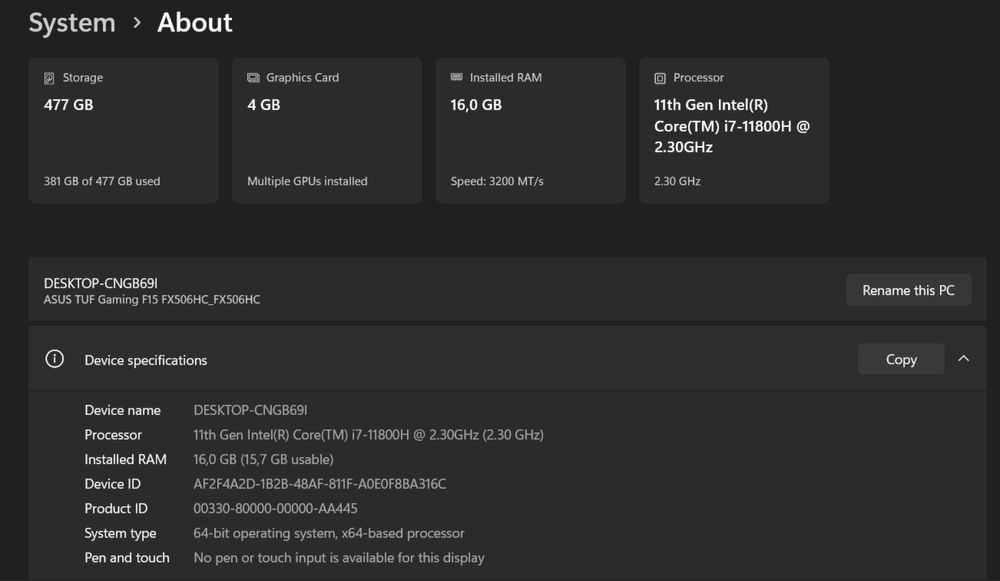Click the About page heading

click(195, 23)
